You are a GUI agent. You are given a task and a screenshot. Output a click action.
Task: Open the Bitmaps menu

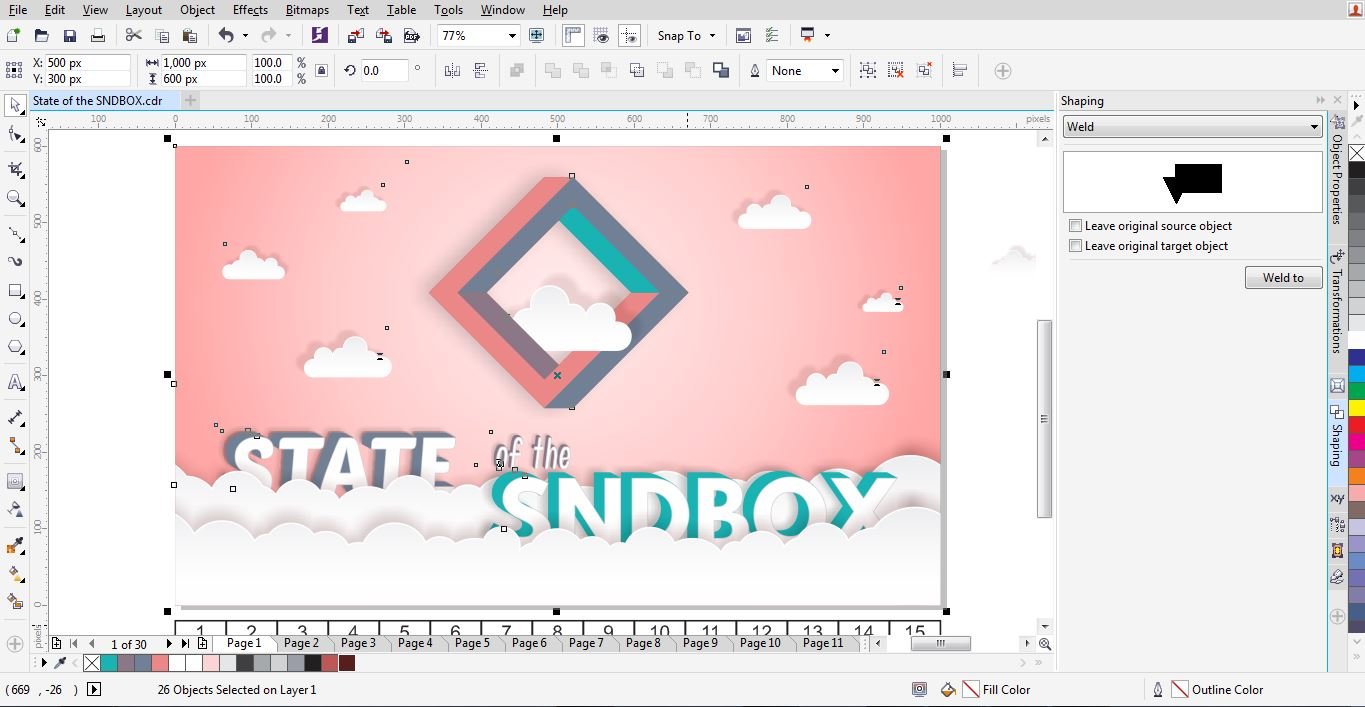point(307,10)
